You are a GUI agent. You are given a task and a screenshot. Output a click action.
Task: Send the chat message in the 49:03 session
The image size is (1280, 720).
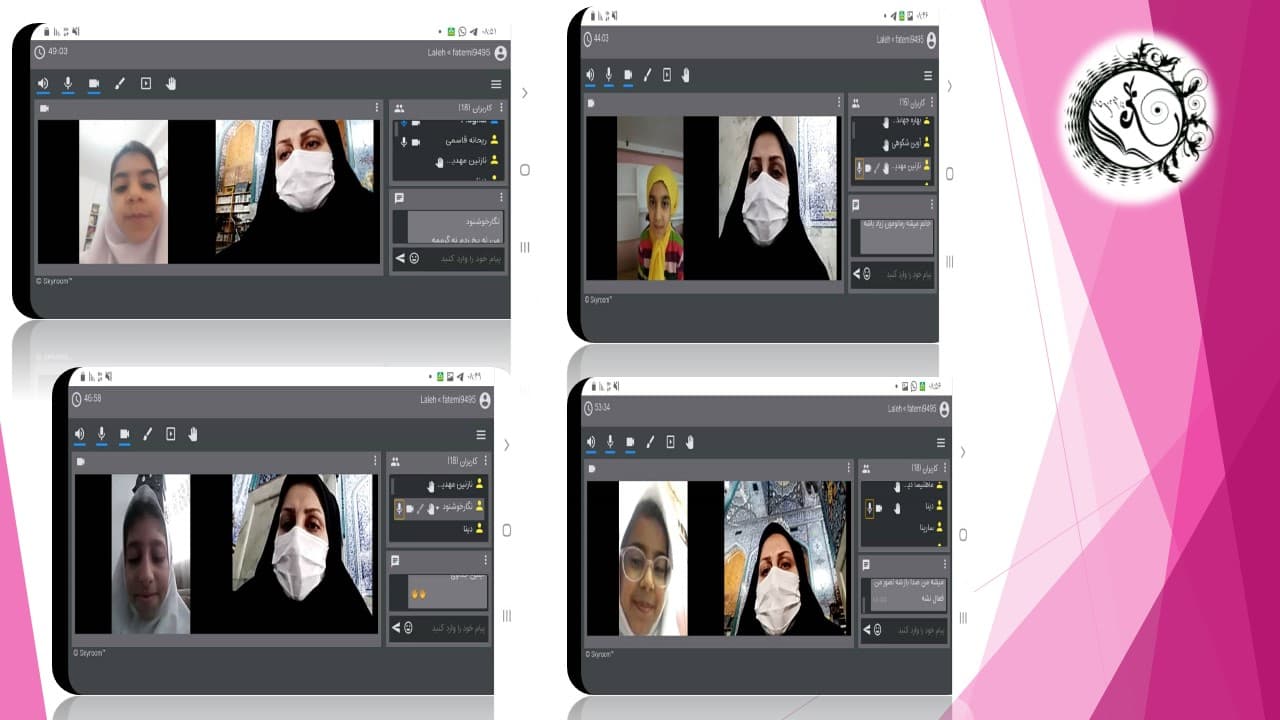pyautogui.click(x=400, y=259)
